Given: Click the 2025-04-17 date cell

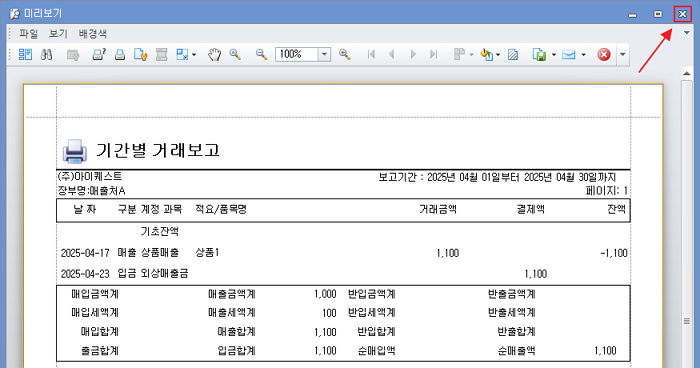Looking at the screenshot, I should 85,253.
